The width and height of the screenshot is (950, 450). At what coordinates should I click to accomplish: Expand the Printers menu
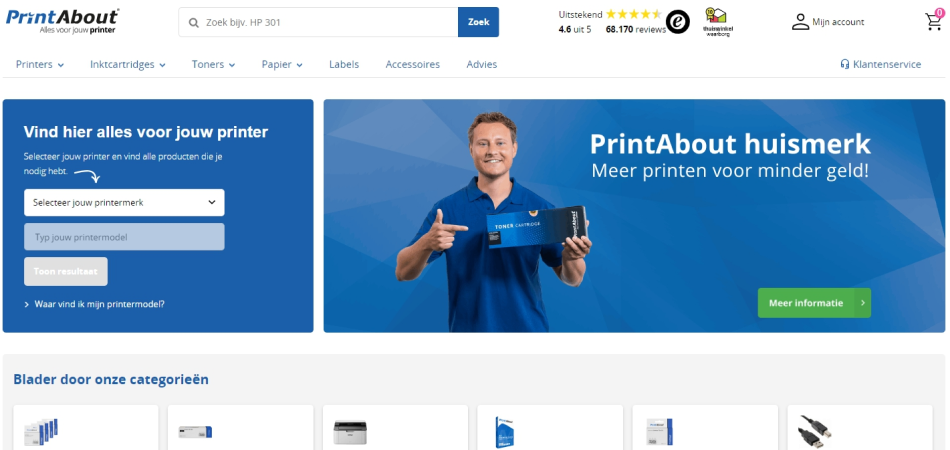40,64
